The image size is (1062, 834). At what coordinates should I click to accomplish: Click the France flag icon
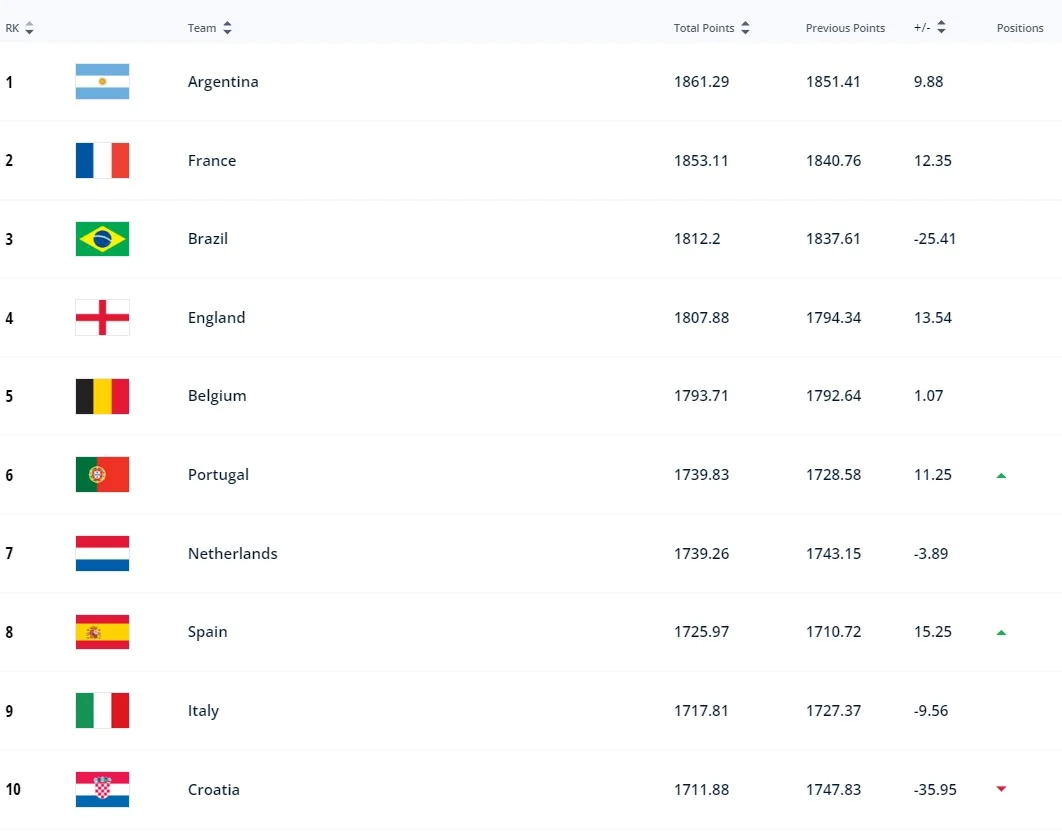click(x=102, y=161)
